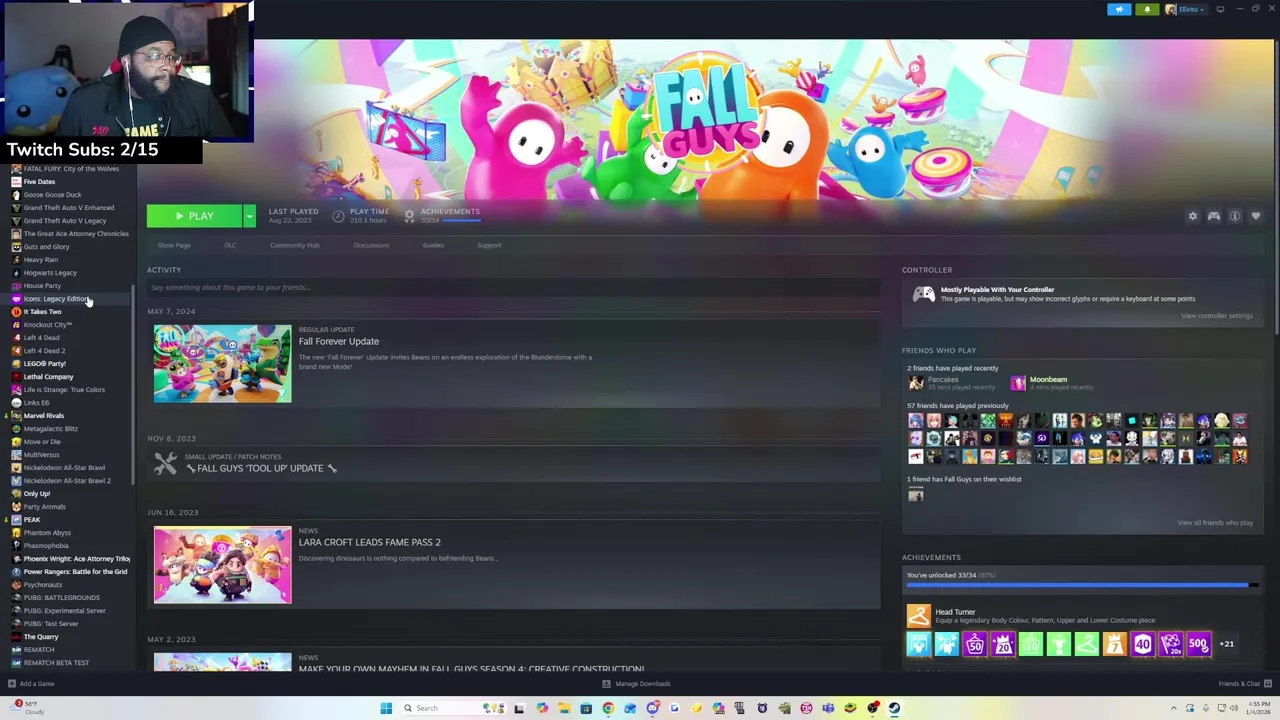Click the wishlist friend's avatar
This screenshot has height=720, width=1280.
tap(915, 494)
